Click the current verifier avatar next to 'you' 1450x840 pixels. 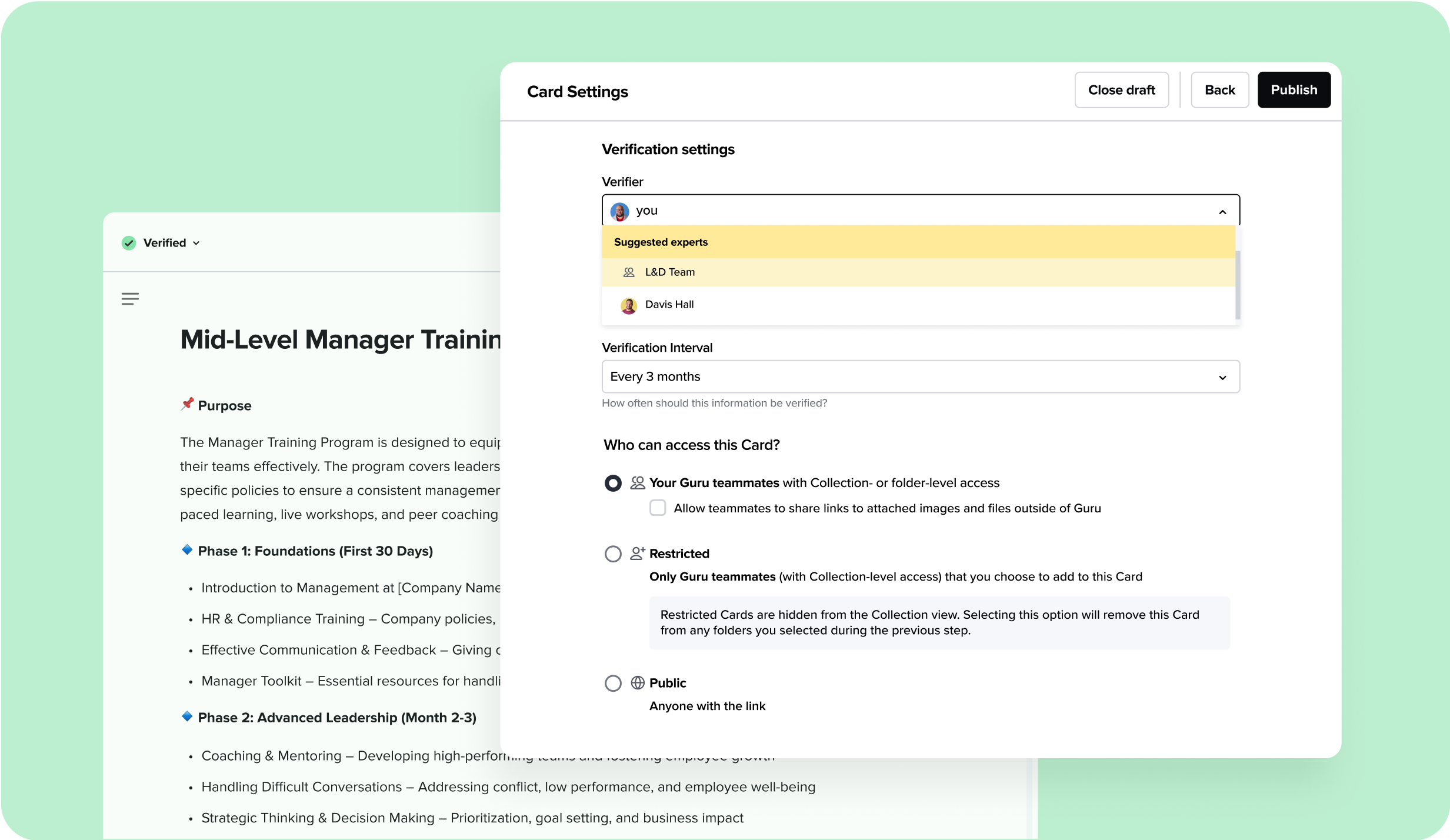click(619, 211)
